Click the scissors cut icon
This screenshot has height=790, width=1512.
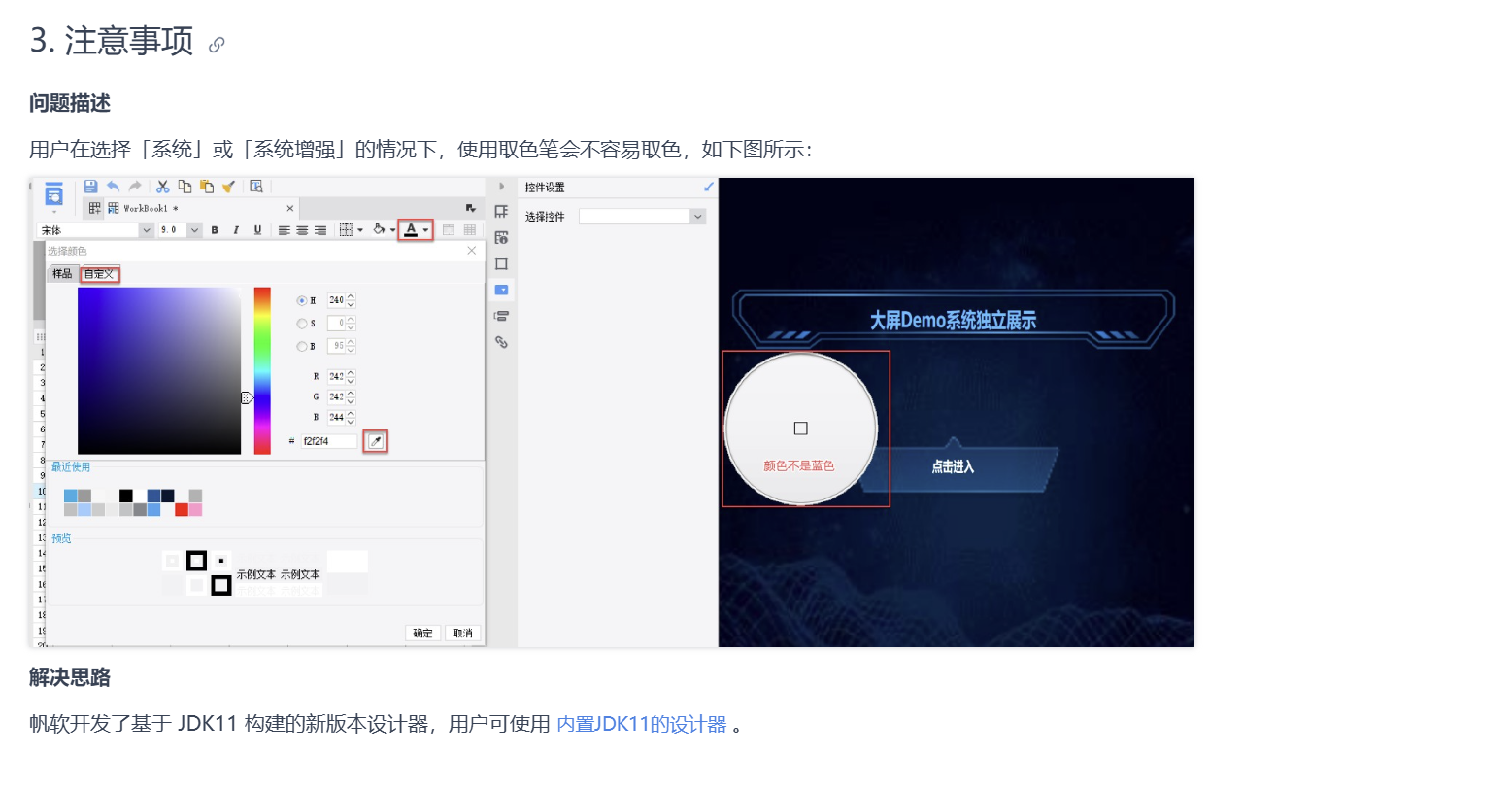[x=163, y=187]
